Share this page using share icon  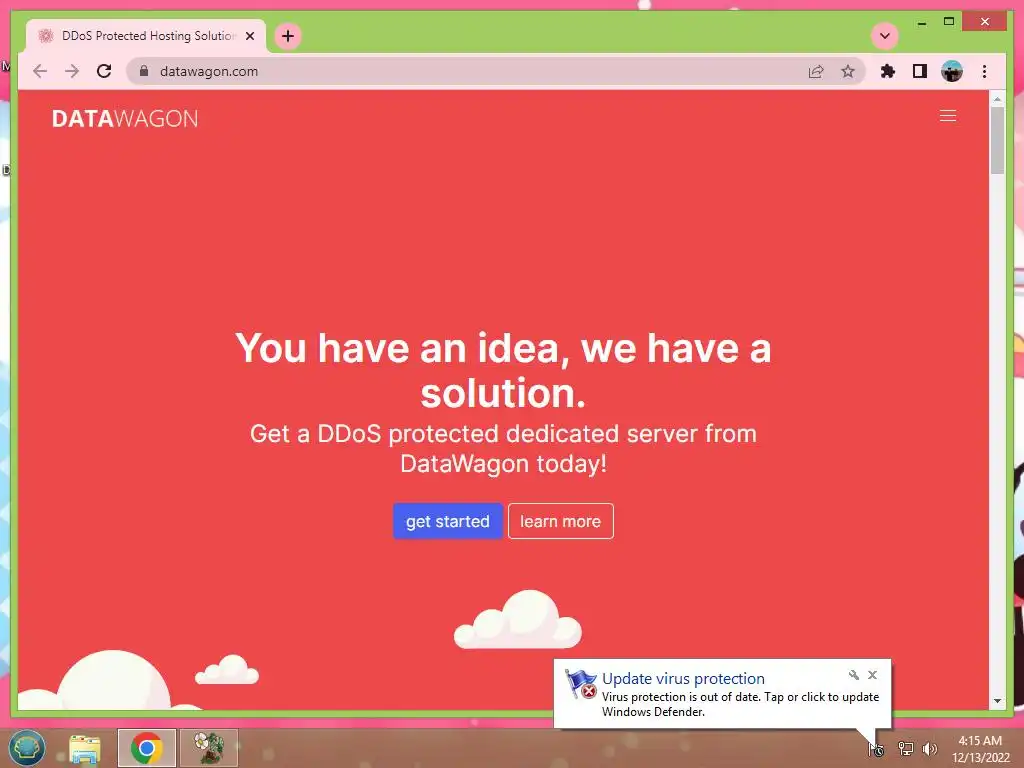816,71
